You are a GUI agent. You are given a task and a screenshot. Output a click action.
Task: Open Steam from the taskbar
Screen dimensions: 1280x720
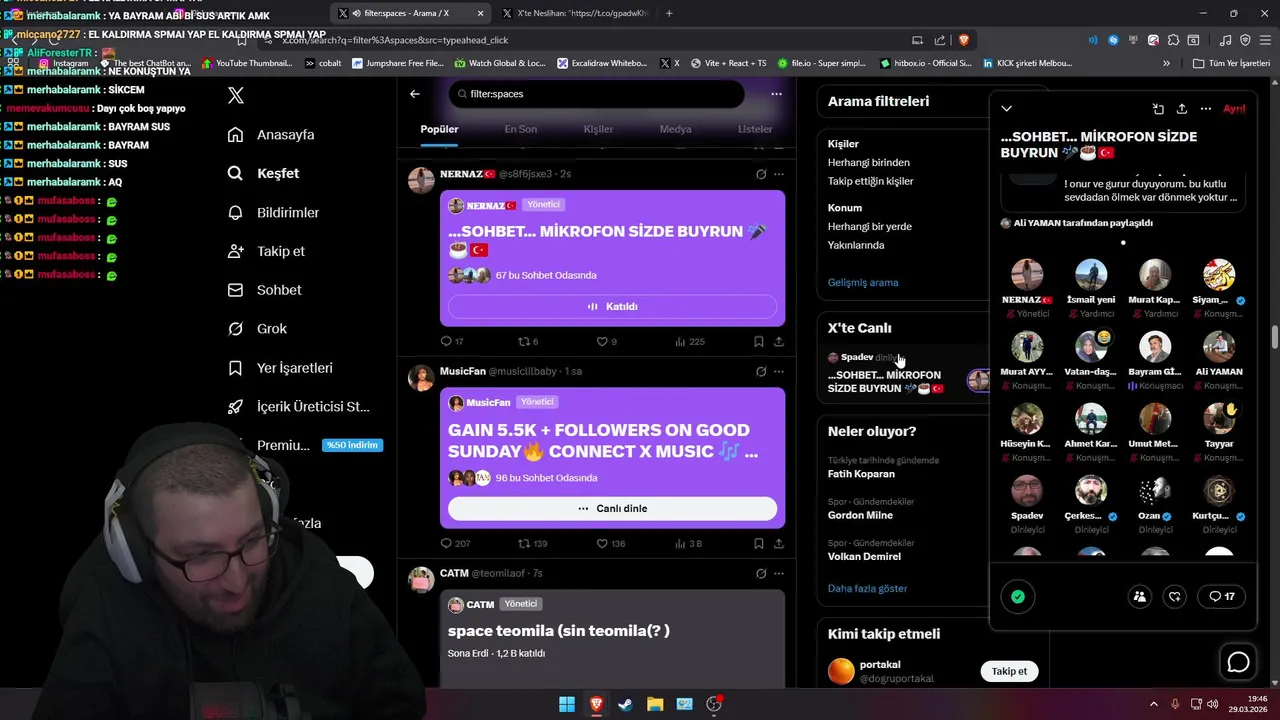[x=625, y=704]
